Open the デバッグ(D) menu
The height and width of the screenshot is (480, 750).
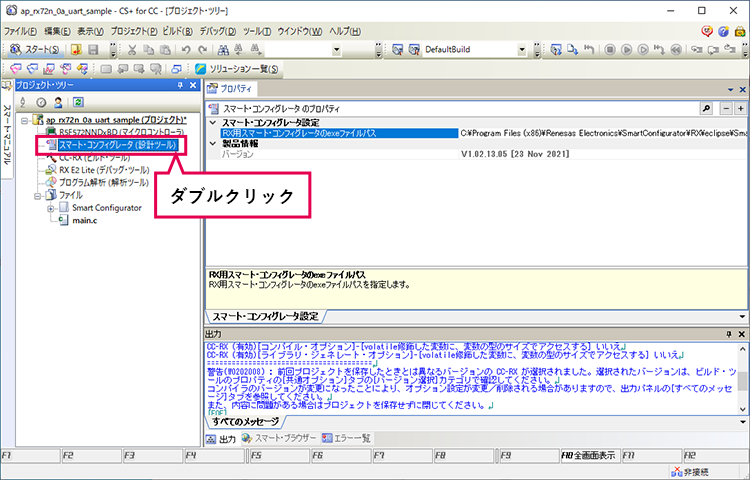tap(218, 31)
